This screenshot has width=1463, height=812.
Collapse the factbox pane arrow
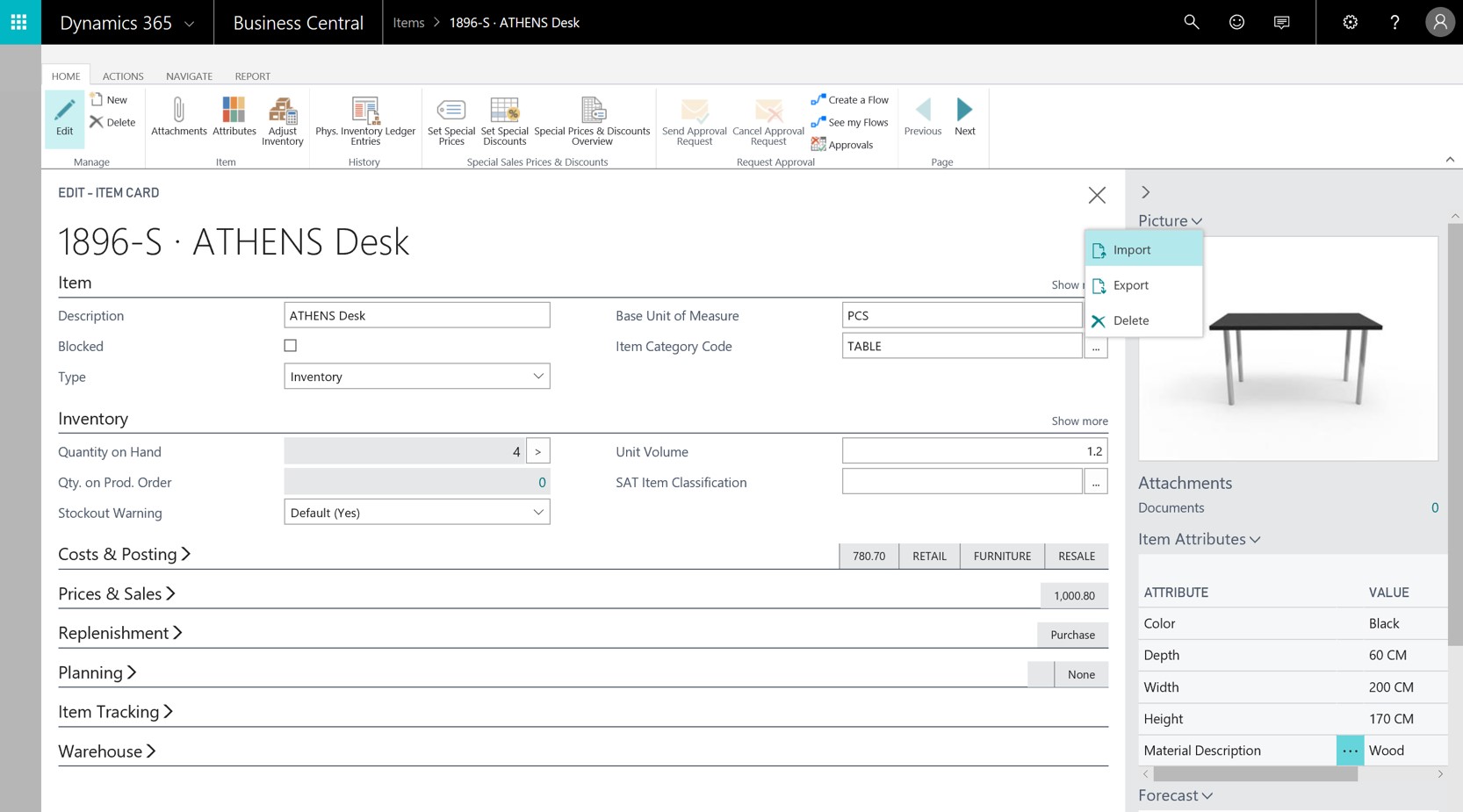(1146, 192)
